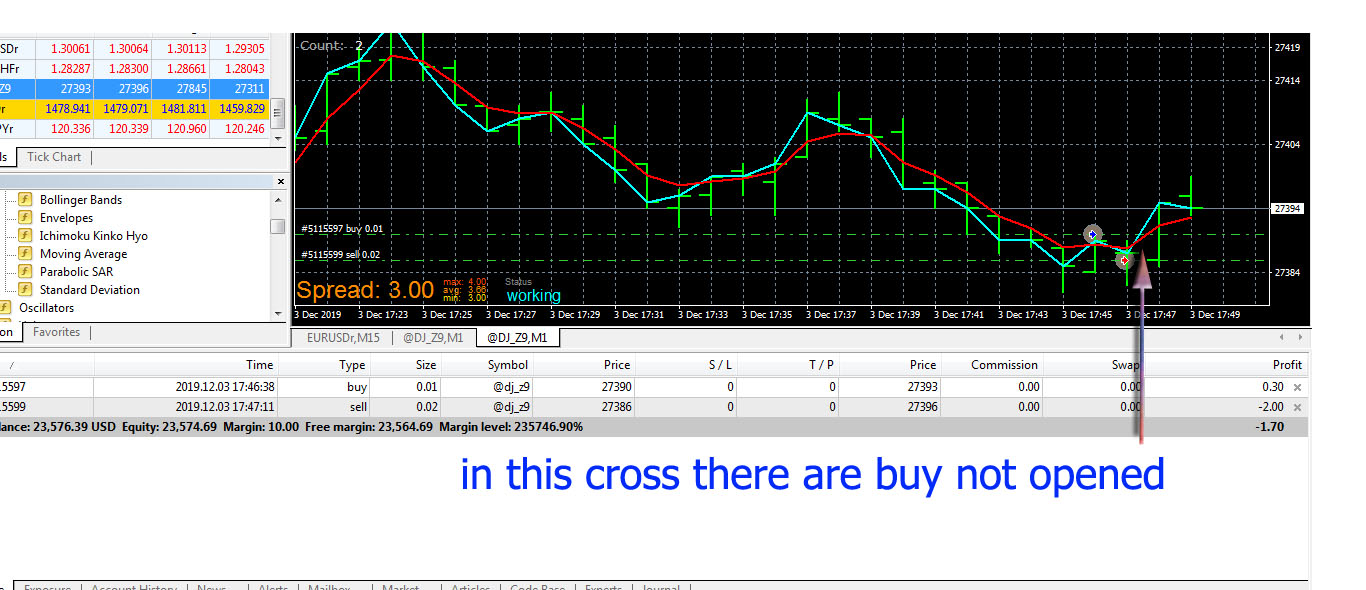
Task: Click the 27419 price axis label
Action: tap(1287, 48)
